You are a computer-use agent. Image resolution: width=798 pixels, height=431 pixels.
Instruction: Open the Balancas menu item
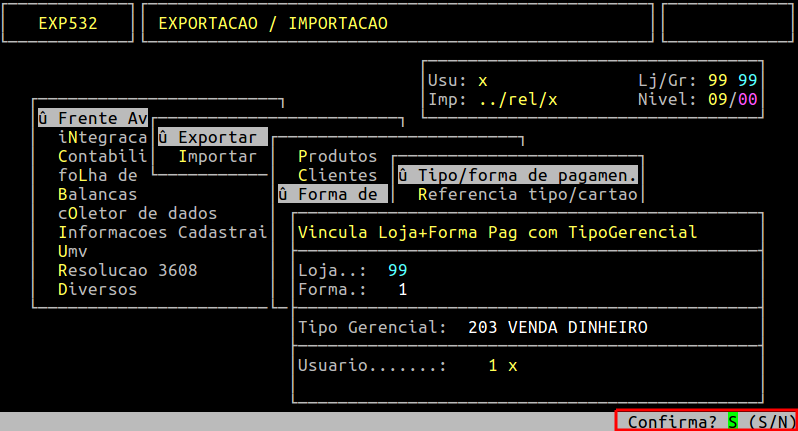(x=97, y=194)
